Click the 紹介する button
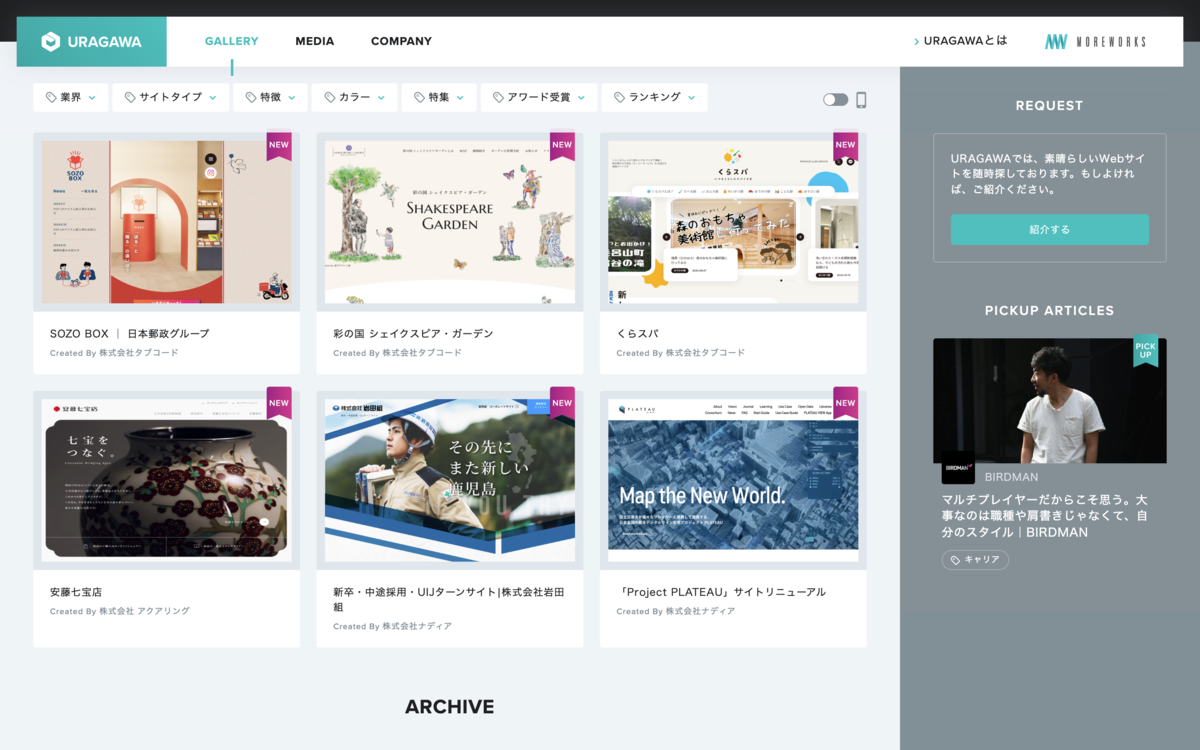1200x750 pixels. (1049, 229)
